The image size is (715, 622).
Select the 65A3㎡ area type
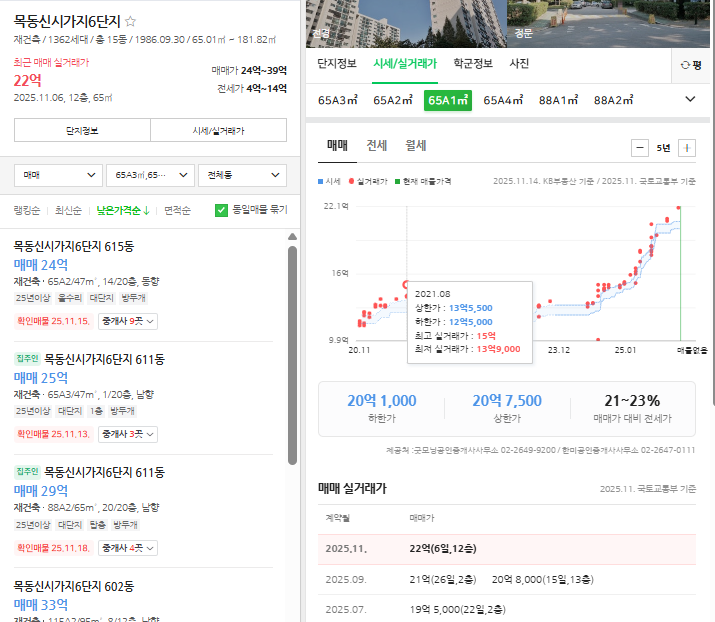[337, 100]
